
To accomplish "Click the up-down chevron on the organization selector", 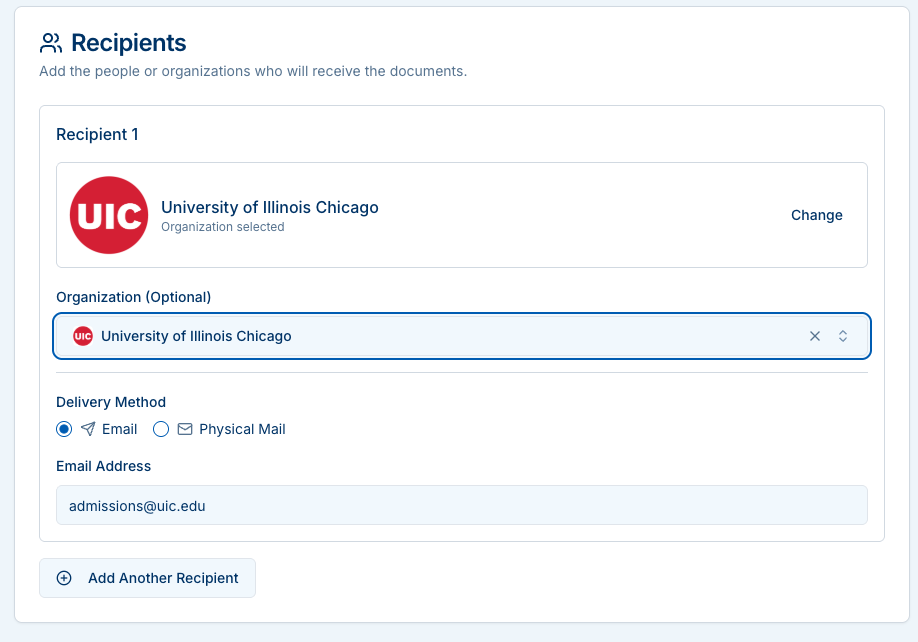I will pyautogui.click(x=843, y=336).
